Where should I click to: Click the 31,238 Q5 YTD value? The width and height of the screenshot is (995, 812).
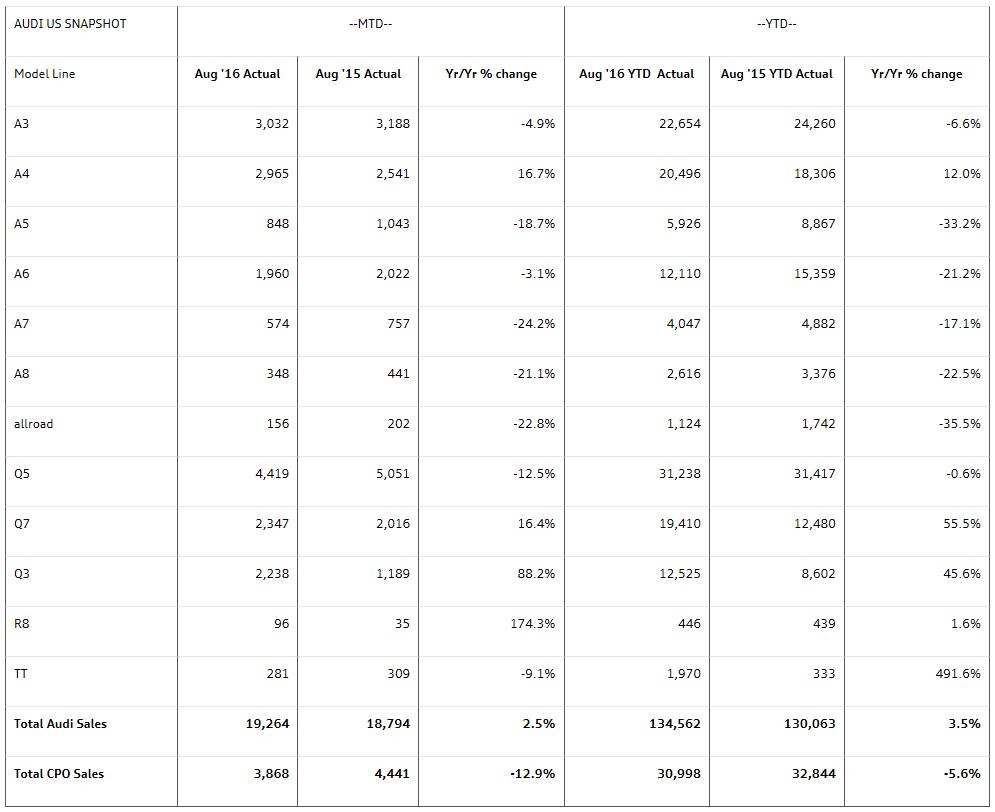coord(679,474)
